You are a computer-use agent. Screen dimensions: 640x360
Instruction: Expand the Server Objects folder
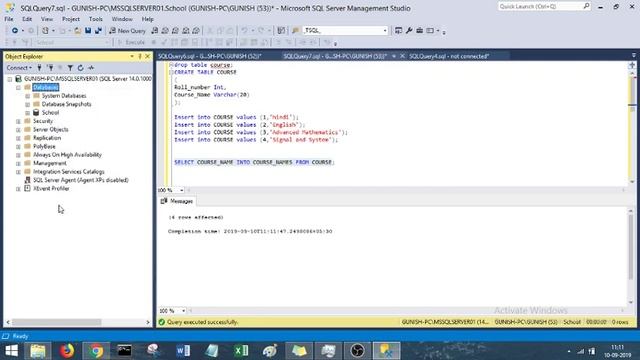pyautogui.click(x=18, y=130)
